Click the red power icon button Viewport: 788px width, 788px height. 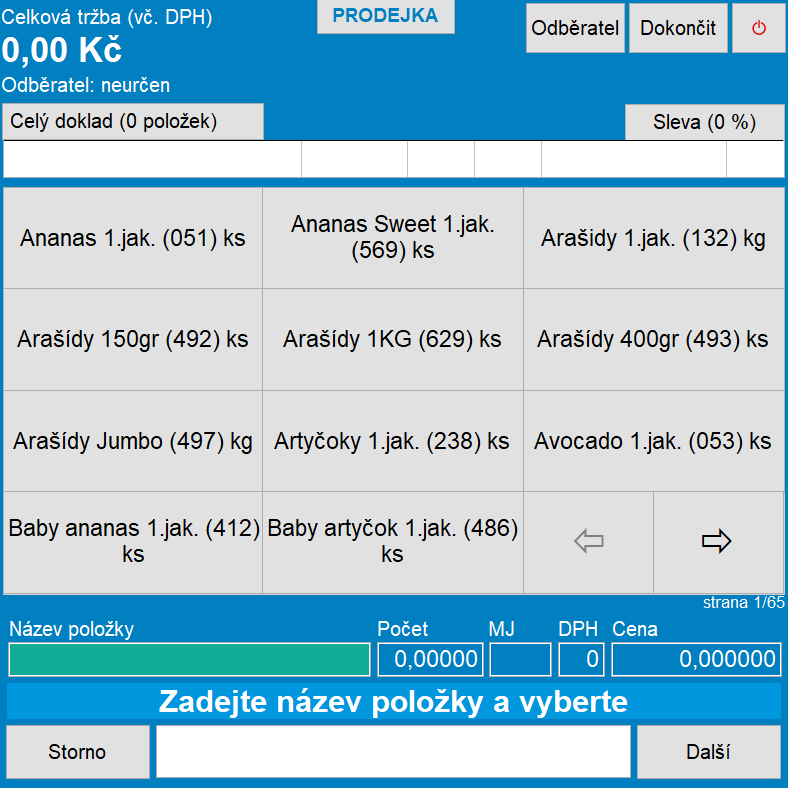[x=758, y=28]
